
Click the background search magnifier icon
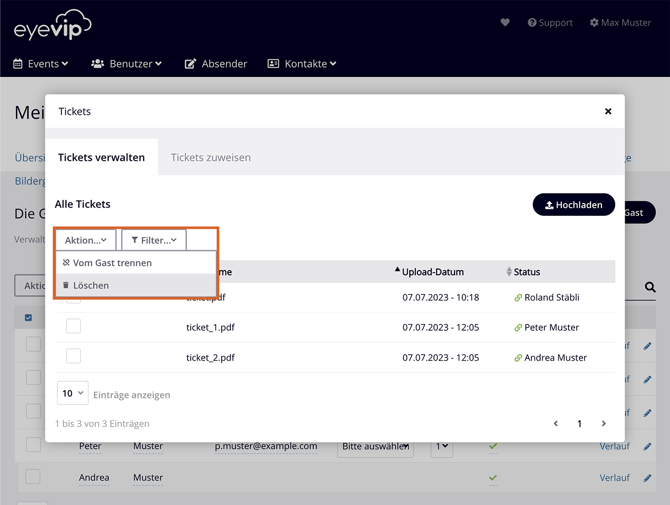tap(650, 287)
